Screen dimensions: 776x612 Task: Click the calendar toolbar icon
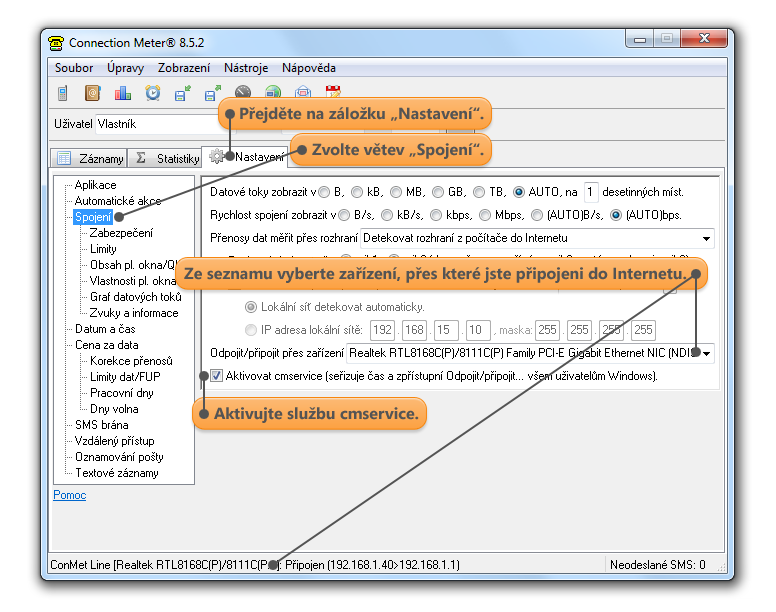click(333, 92)
